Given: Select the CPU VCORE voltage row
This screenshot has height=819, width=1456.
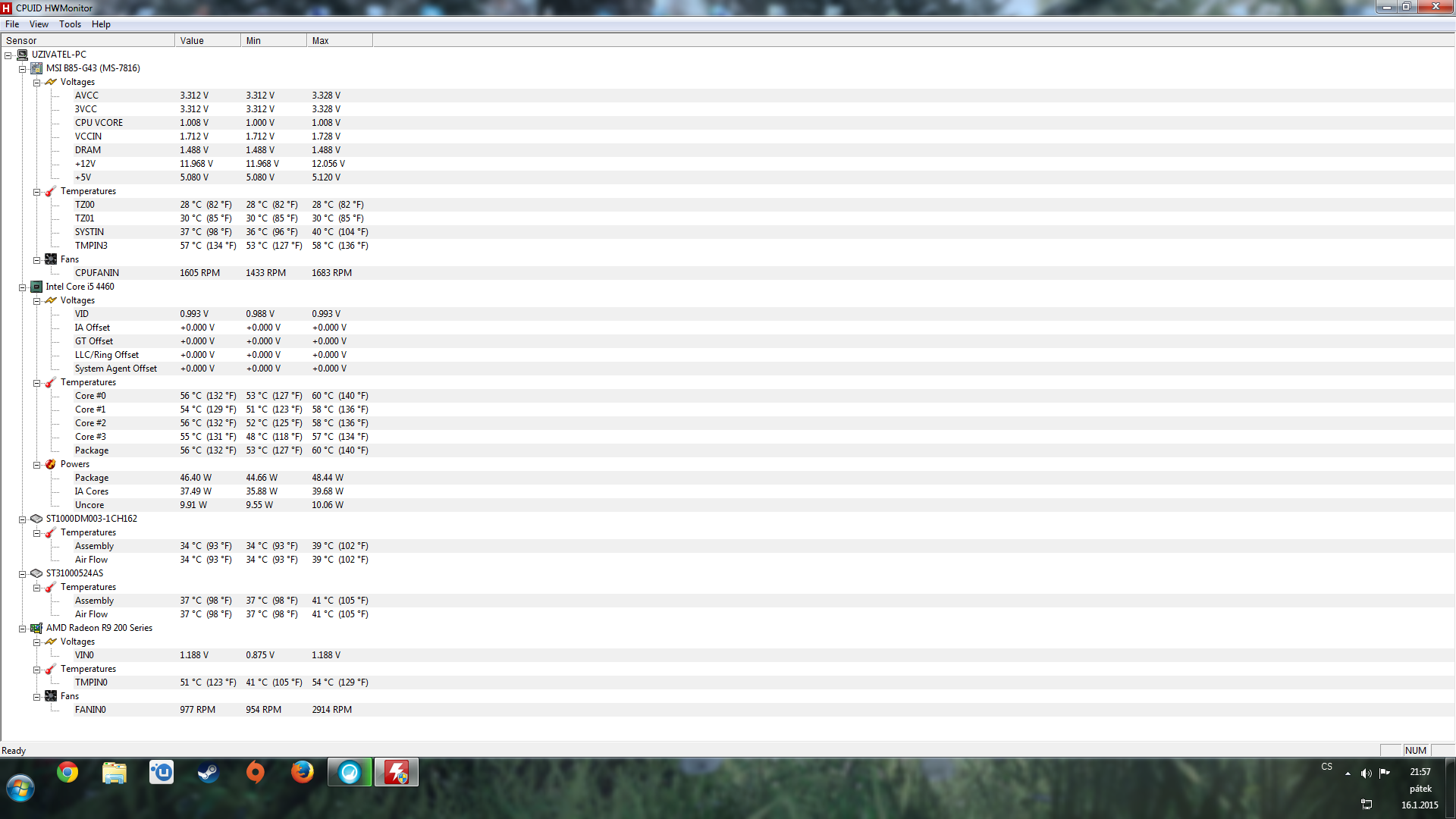Looking at the screenshot, I should 728,123.
